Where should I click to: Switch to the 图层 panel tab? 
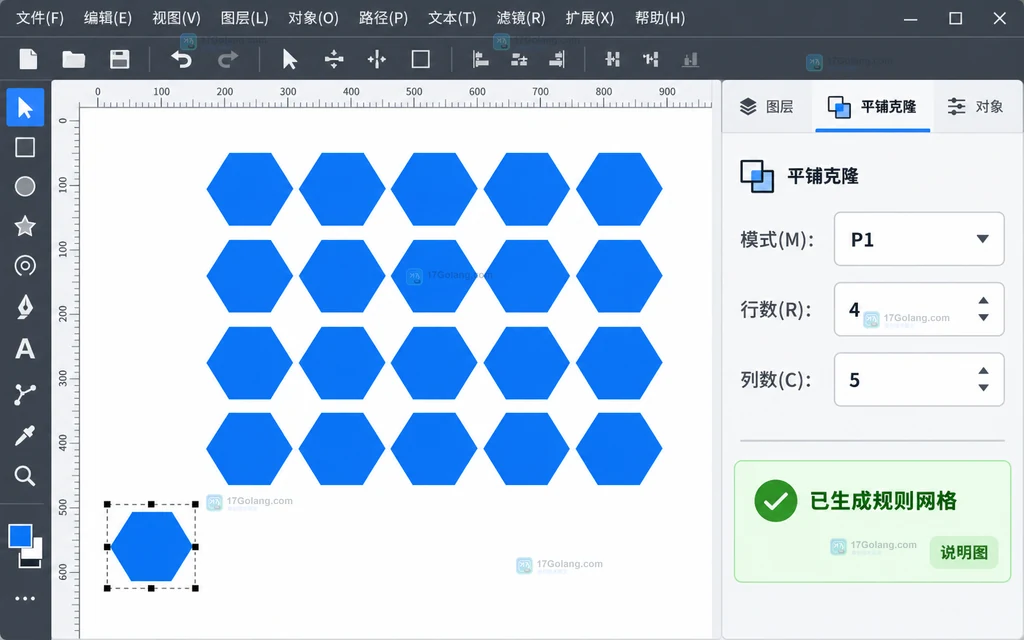(x=767, y=106)
